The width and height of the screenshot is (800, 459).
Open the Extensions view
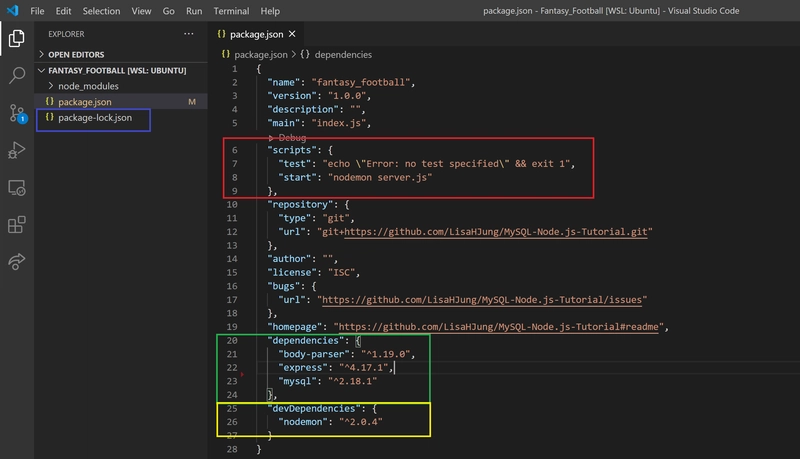tap(16, 224)
